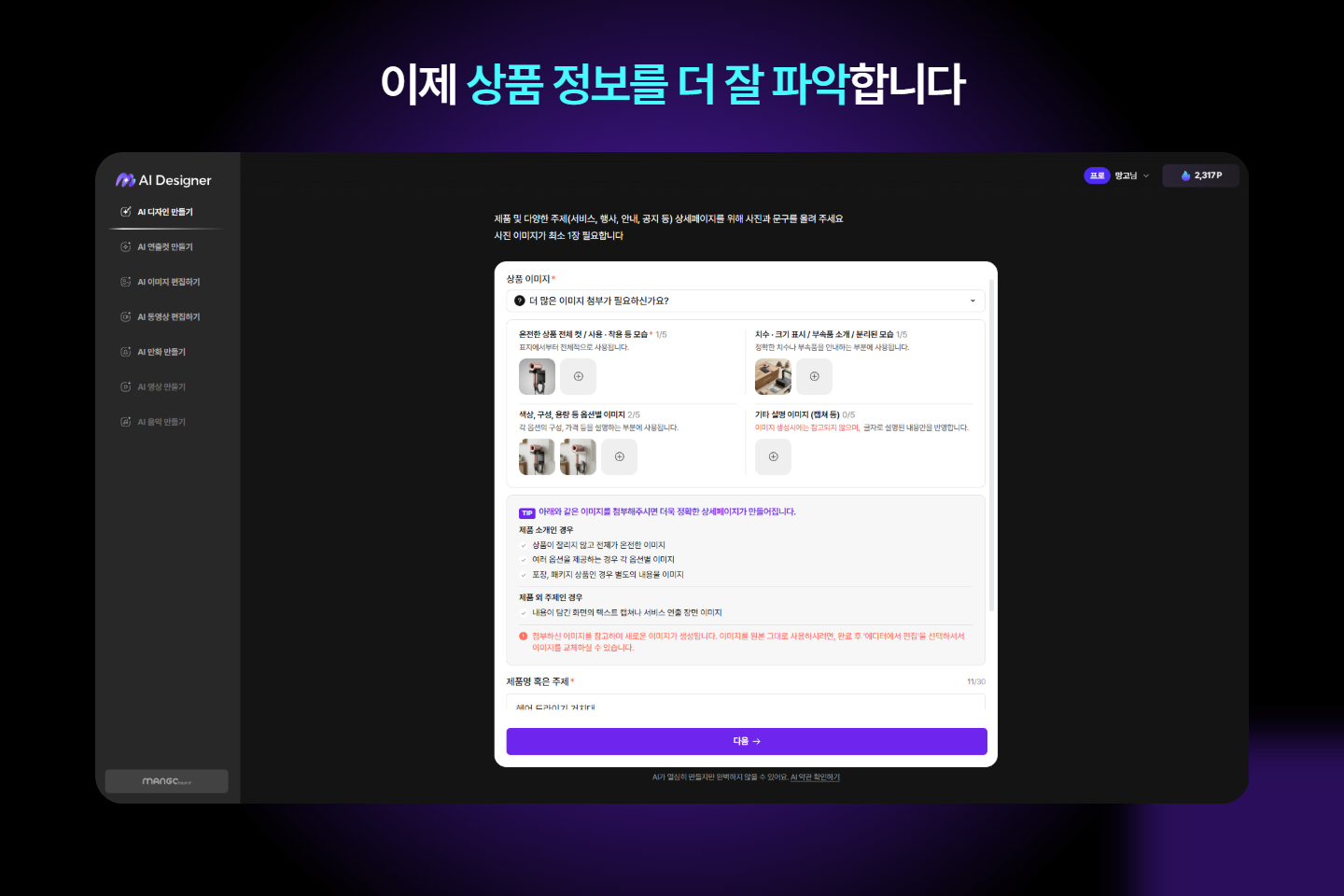Open the AI 약관 확인하기 link
The height and width of the screenshot is (896, 1344).
[x=815, y=777]
